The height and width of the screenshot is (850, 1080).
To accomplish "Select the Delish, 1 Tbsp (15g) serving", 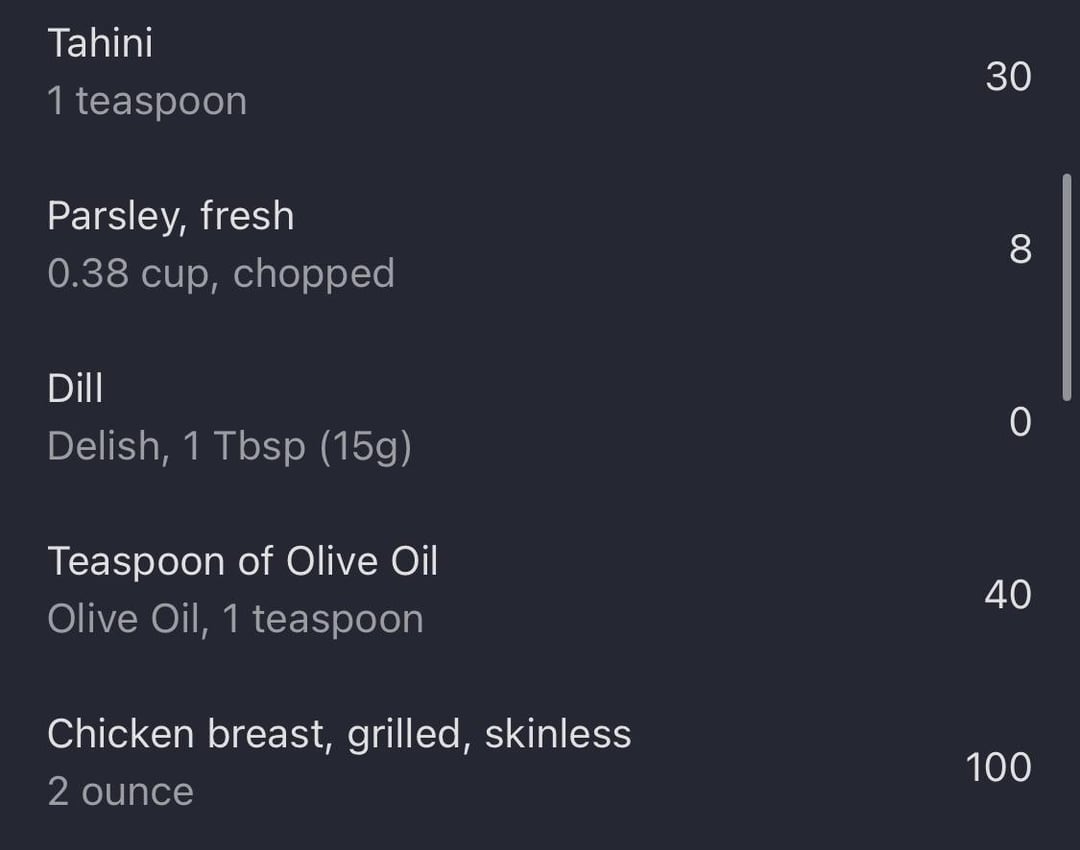I will [229, 446].
